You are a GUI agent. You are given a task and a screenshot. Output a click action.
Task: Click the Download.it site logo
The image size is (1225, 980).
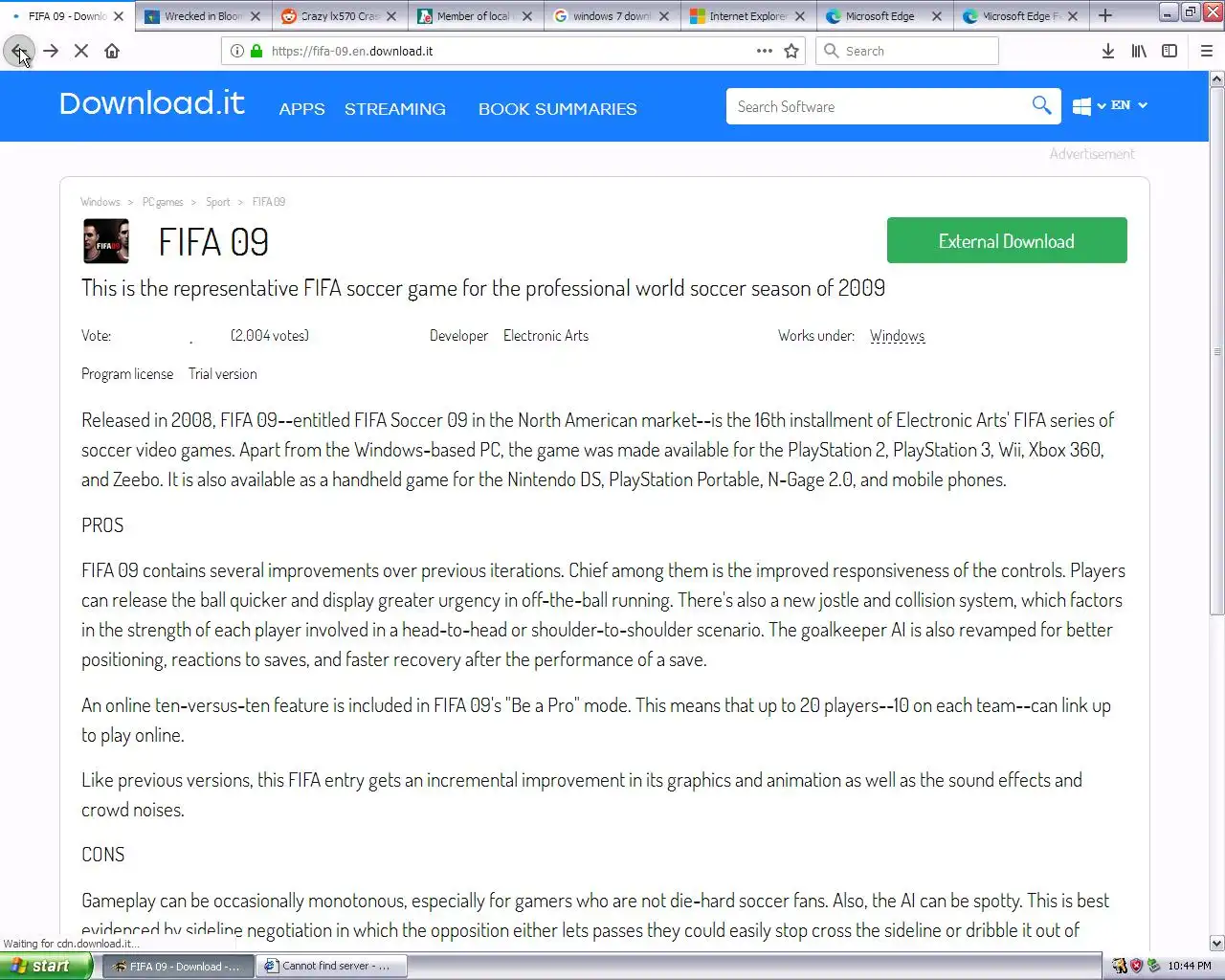[x=152, y=103]
